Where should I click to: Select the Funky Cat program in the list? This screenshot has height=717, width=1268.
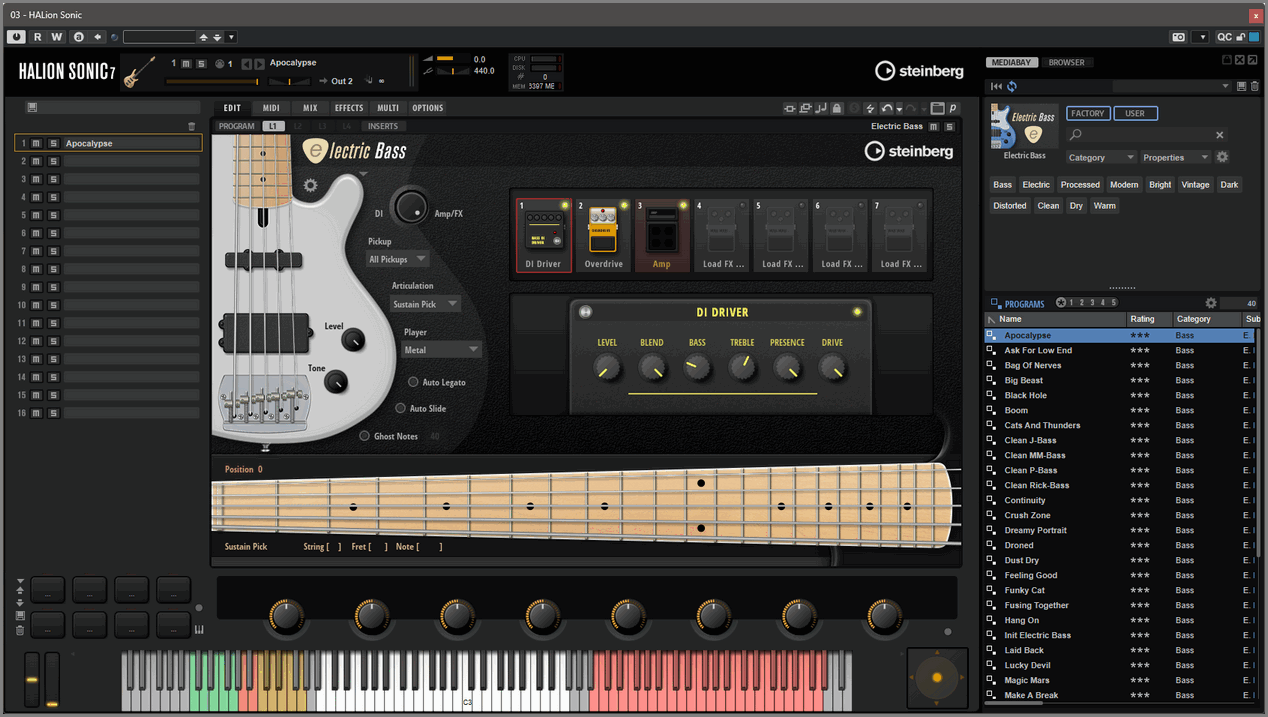1024,590
